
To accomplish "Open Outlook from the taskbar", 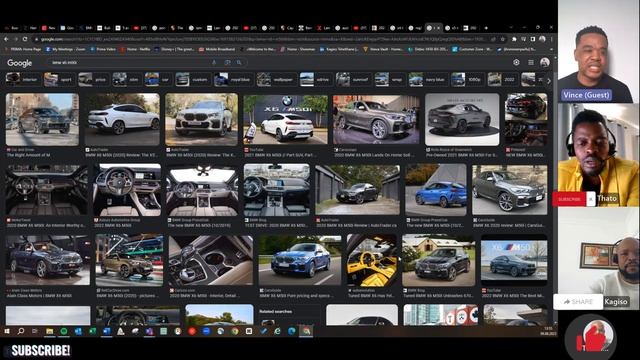I will click(x=78, y=331).
